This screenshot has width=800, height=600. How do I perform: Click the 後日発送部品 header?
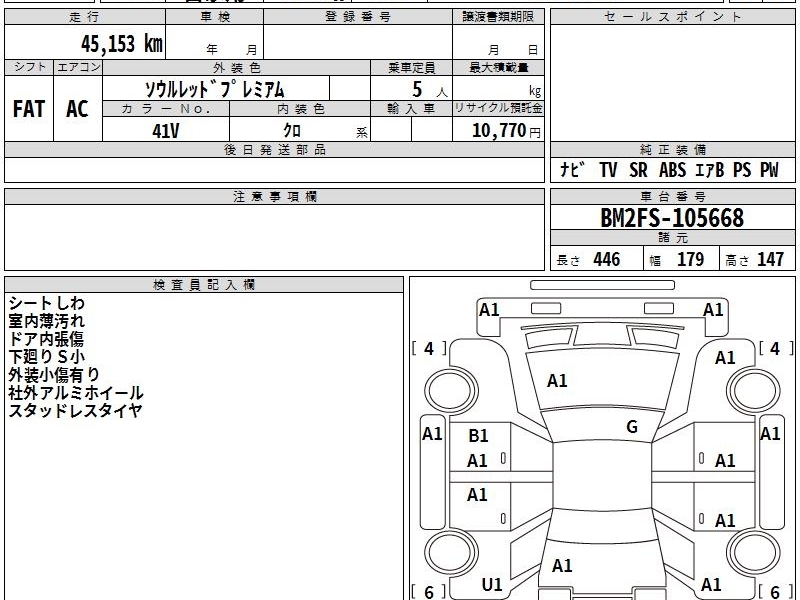(x=274, y=149)
